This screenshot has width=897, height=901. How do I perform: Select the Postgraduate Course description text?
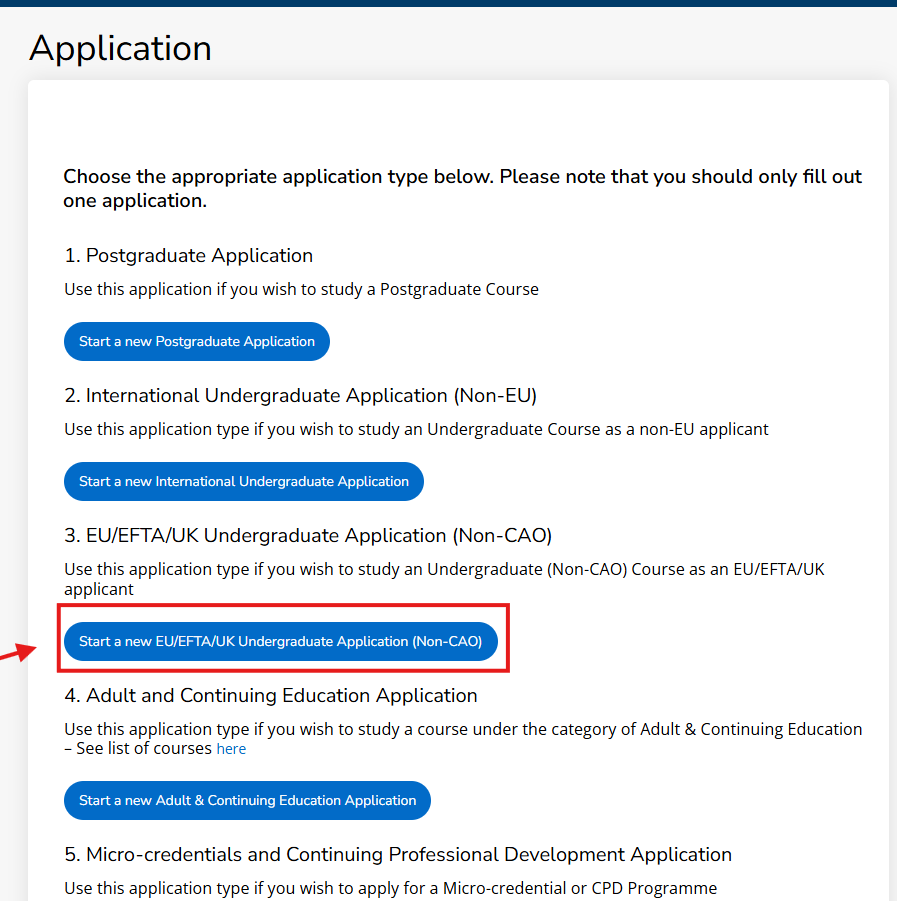point(302,289)
